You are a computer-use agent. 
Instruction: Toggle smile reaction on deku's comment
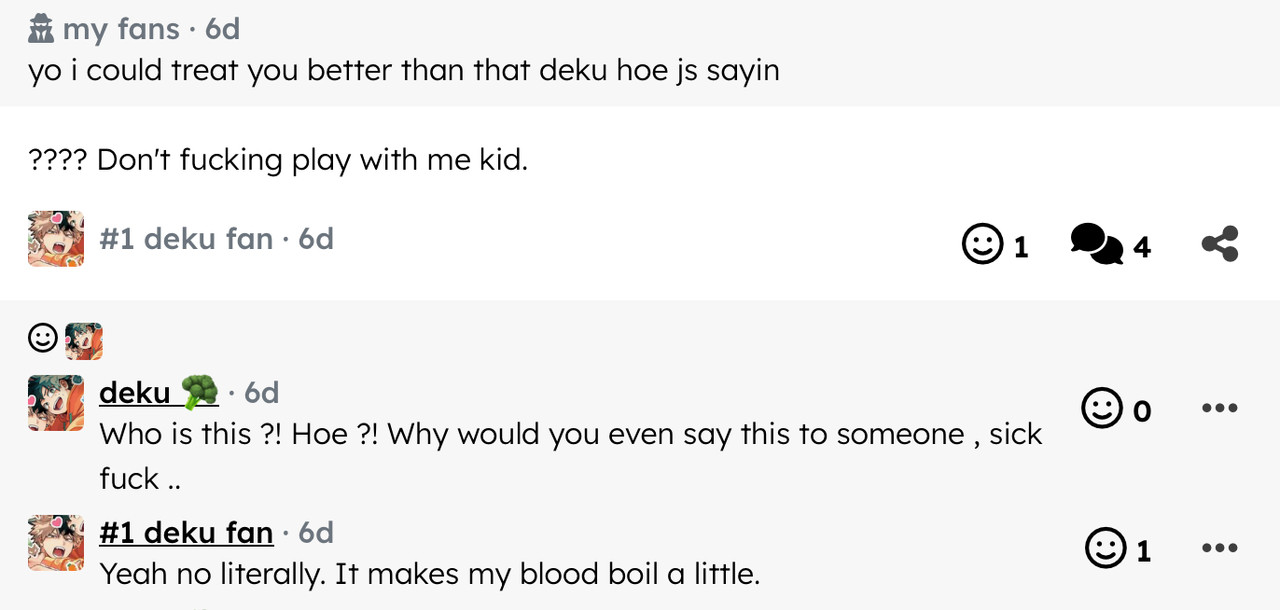1102,408
